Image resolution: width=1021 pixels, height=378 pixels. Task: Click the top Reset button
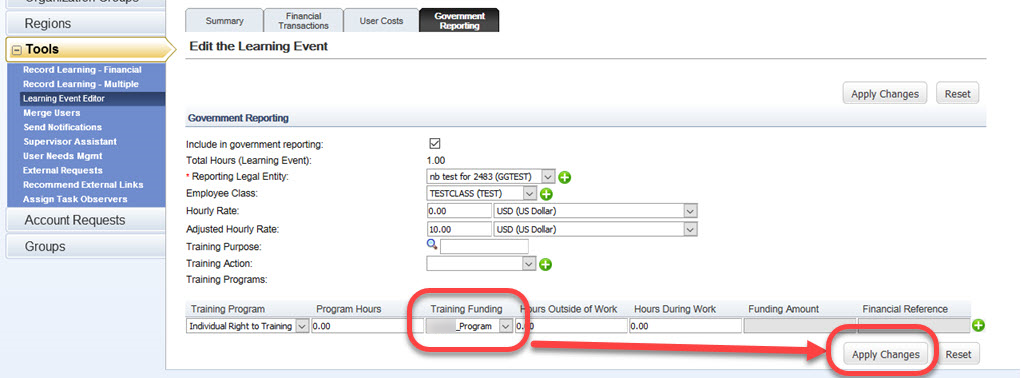coord(957,94)
